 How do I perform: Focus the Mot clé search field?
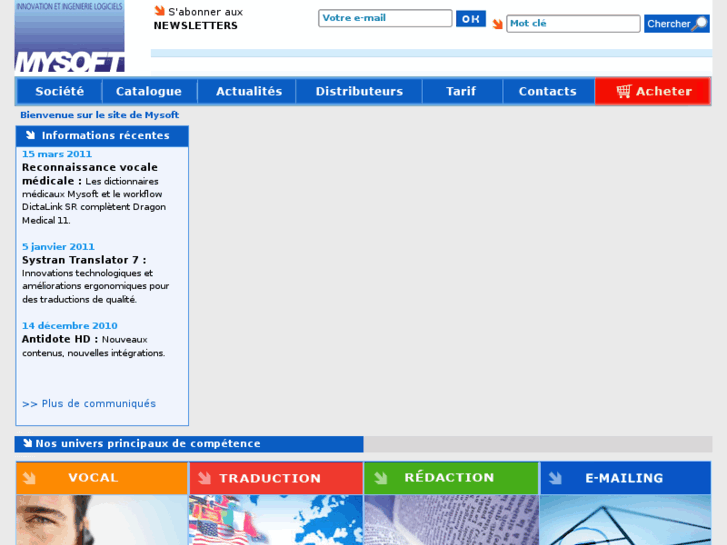click(573, 24)
